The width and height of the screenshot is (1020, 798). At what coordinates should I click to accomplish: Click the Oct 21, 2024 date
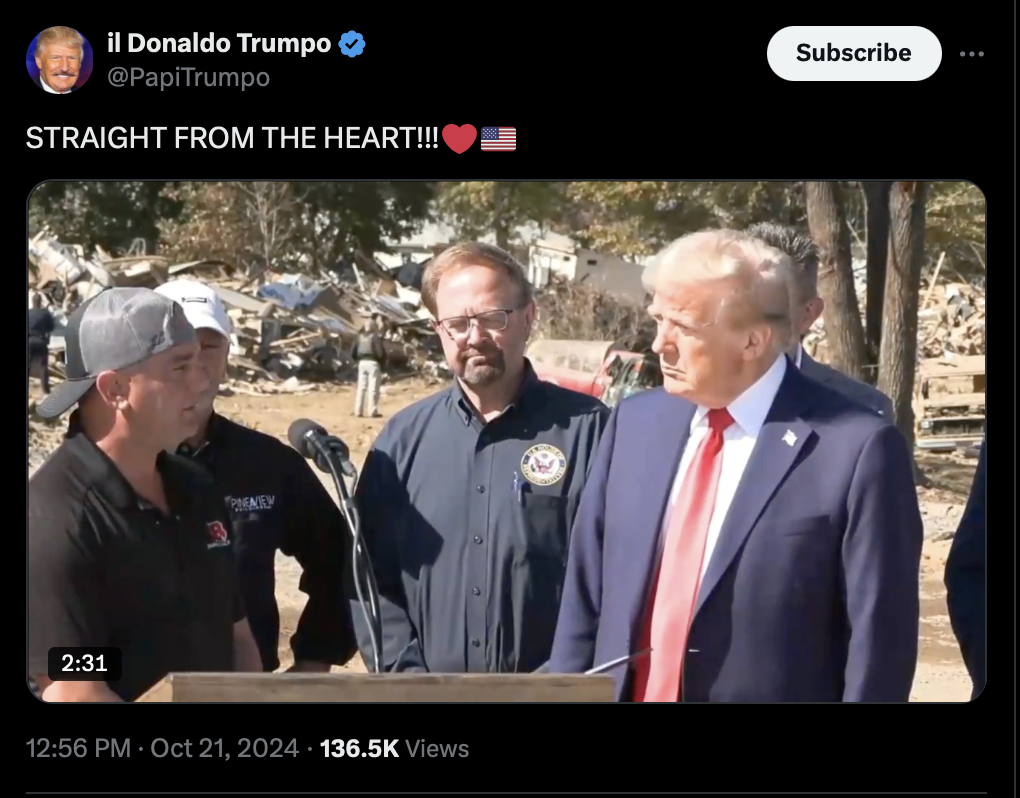pos(224,748)
